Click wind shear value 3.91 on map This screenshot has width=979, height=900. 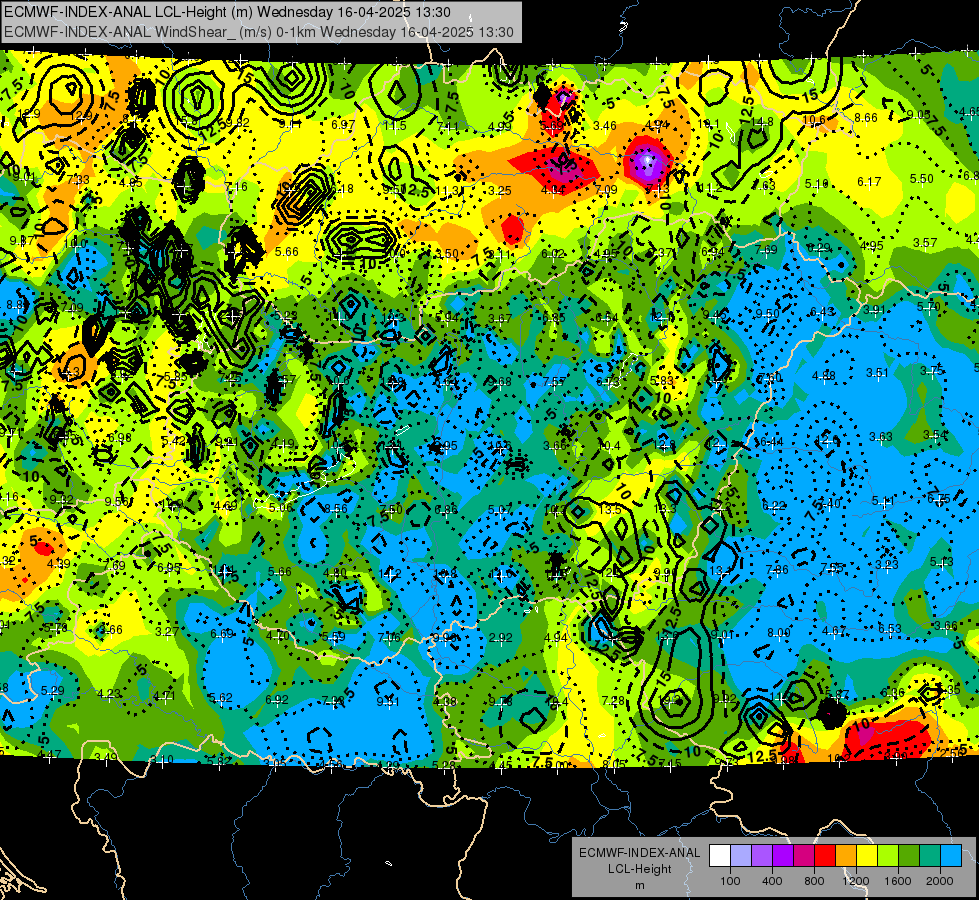[875, 310]
